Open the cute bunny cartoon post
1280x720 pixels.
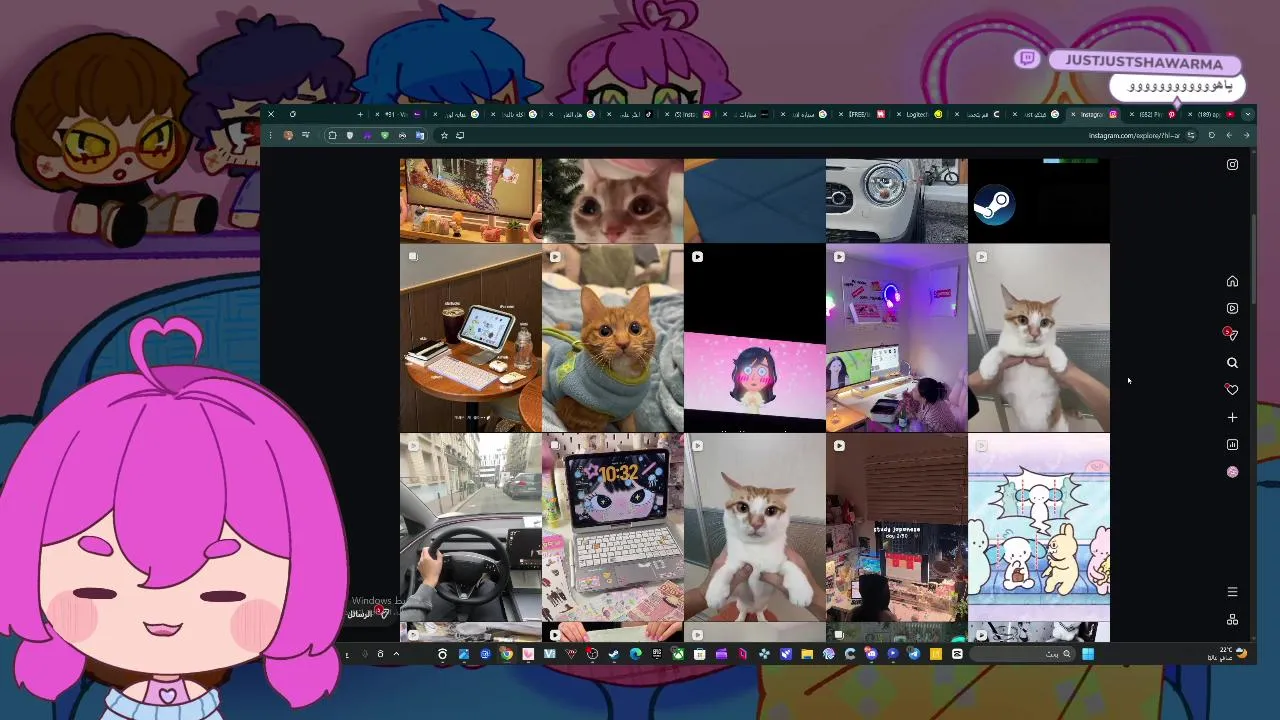[1038, 527]
